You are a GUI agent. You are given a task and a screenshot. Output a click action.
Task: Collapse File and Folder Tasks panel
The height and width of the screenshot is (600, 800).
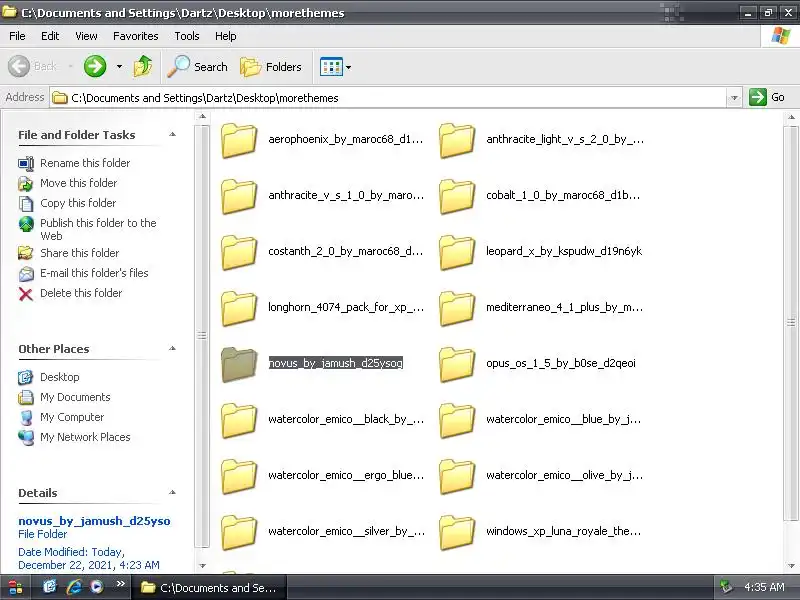click(172, 135)
